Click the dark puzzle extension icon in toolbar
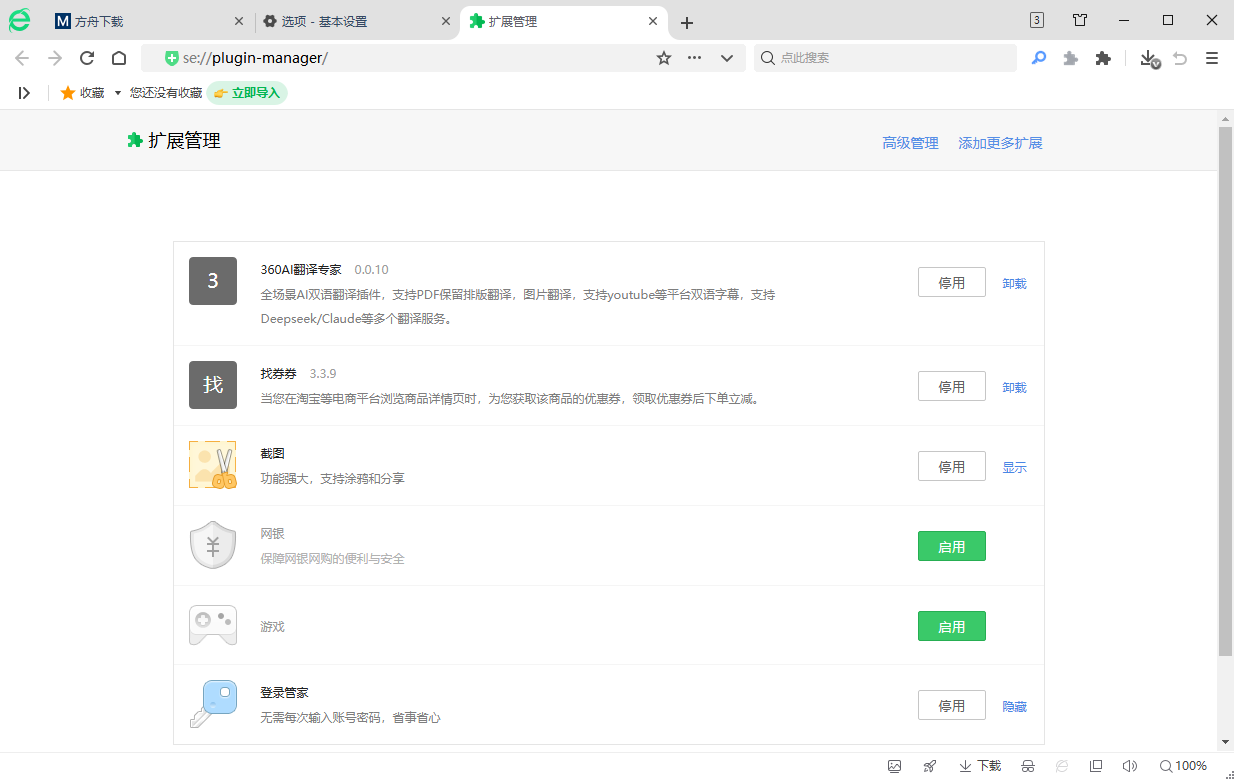This screenshot has height=779, width=1234. [1102, 58]
